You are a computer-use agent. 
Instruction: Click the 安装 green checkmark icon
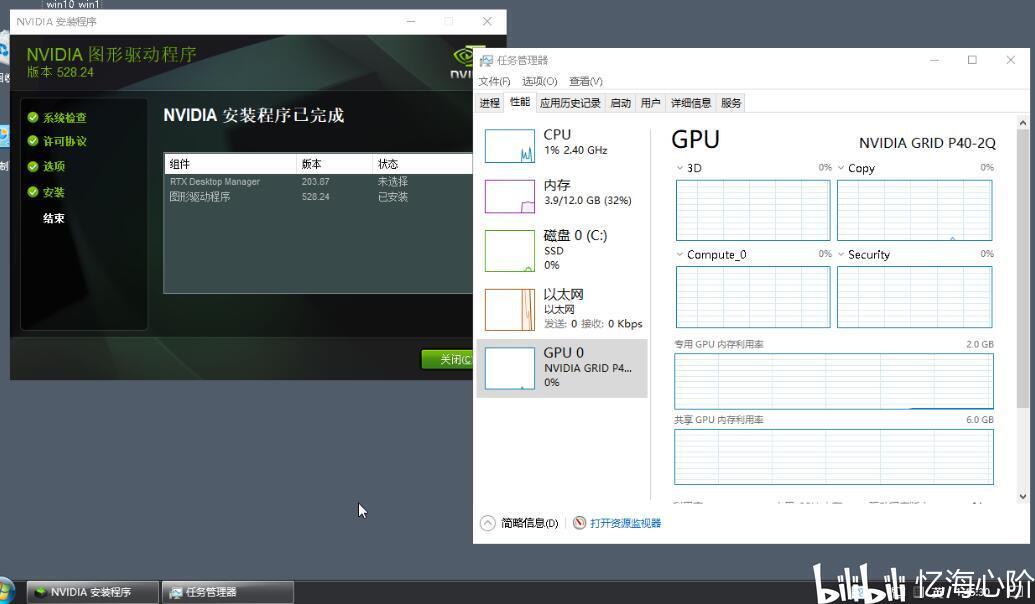(33, 192)
